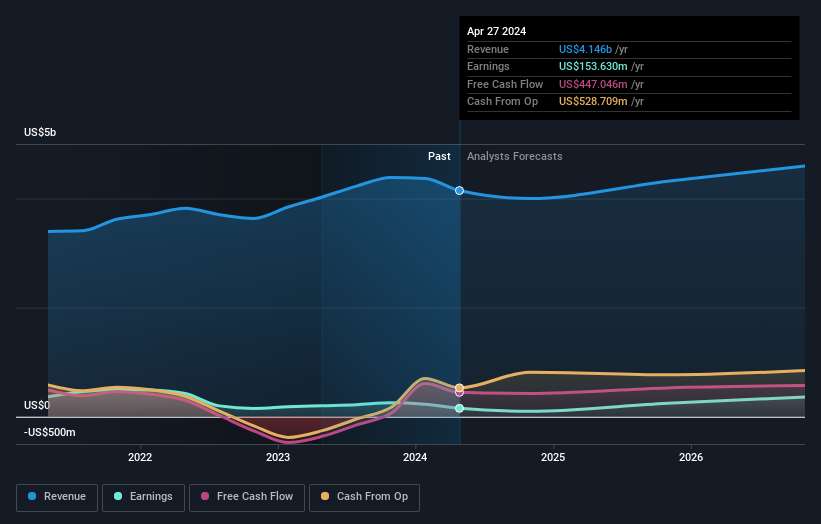Click the US$153.630m earnings value

pos(593,66)
